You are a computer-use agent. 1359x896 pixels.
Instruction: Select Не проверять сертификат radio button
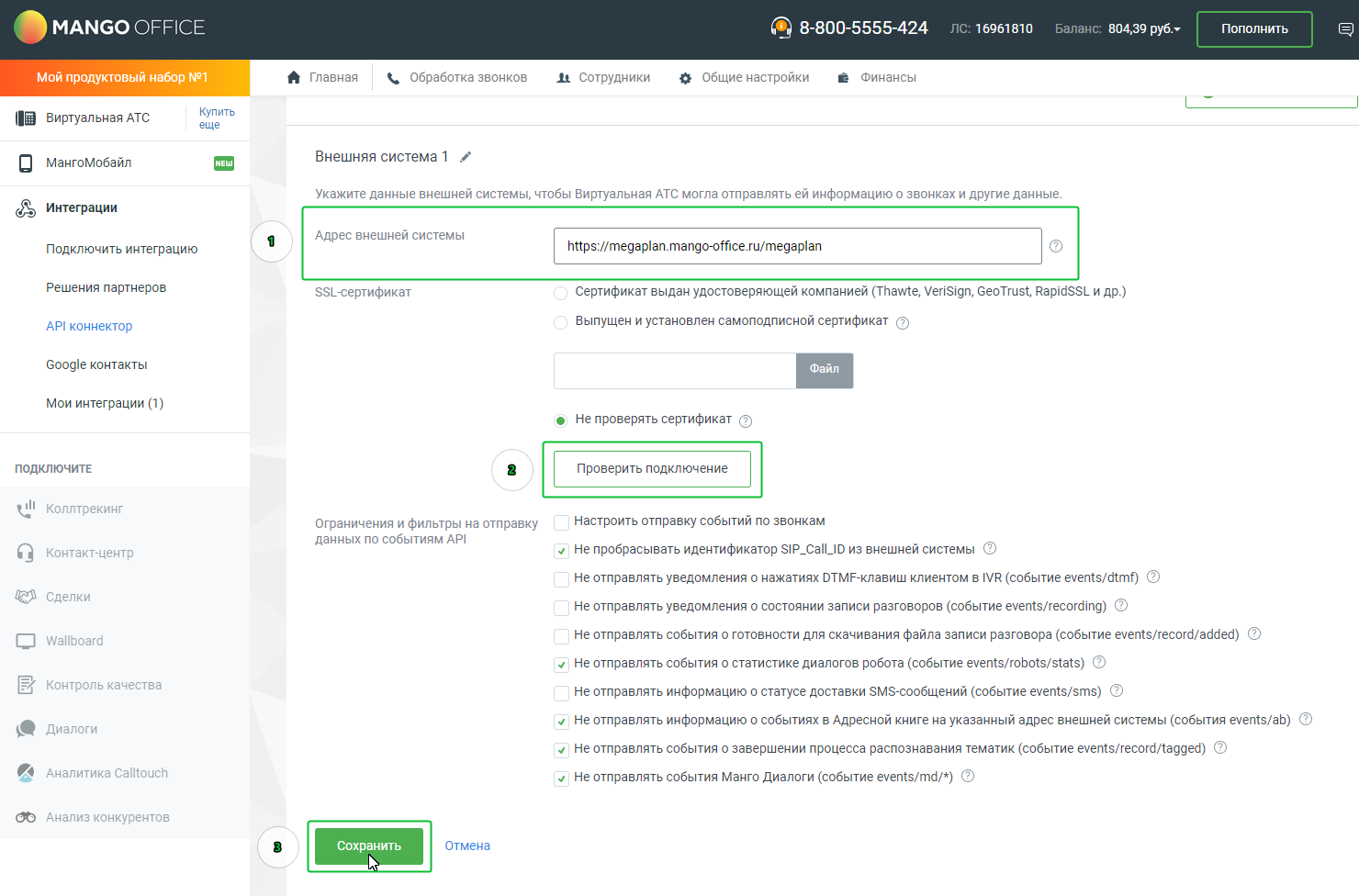[560, 420]
